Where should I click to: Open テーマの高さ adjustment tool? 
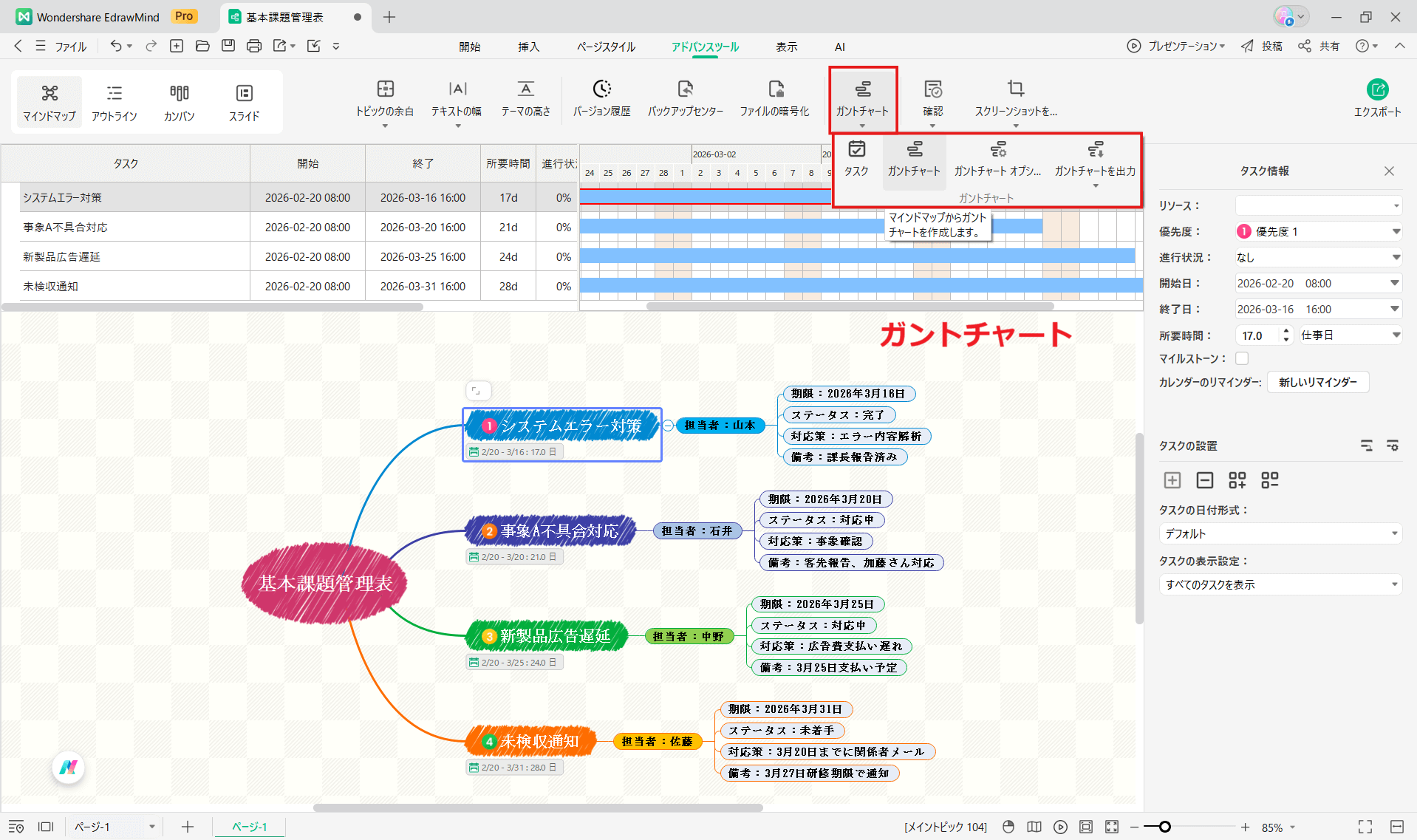pos(525,100)
